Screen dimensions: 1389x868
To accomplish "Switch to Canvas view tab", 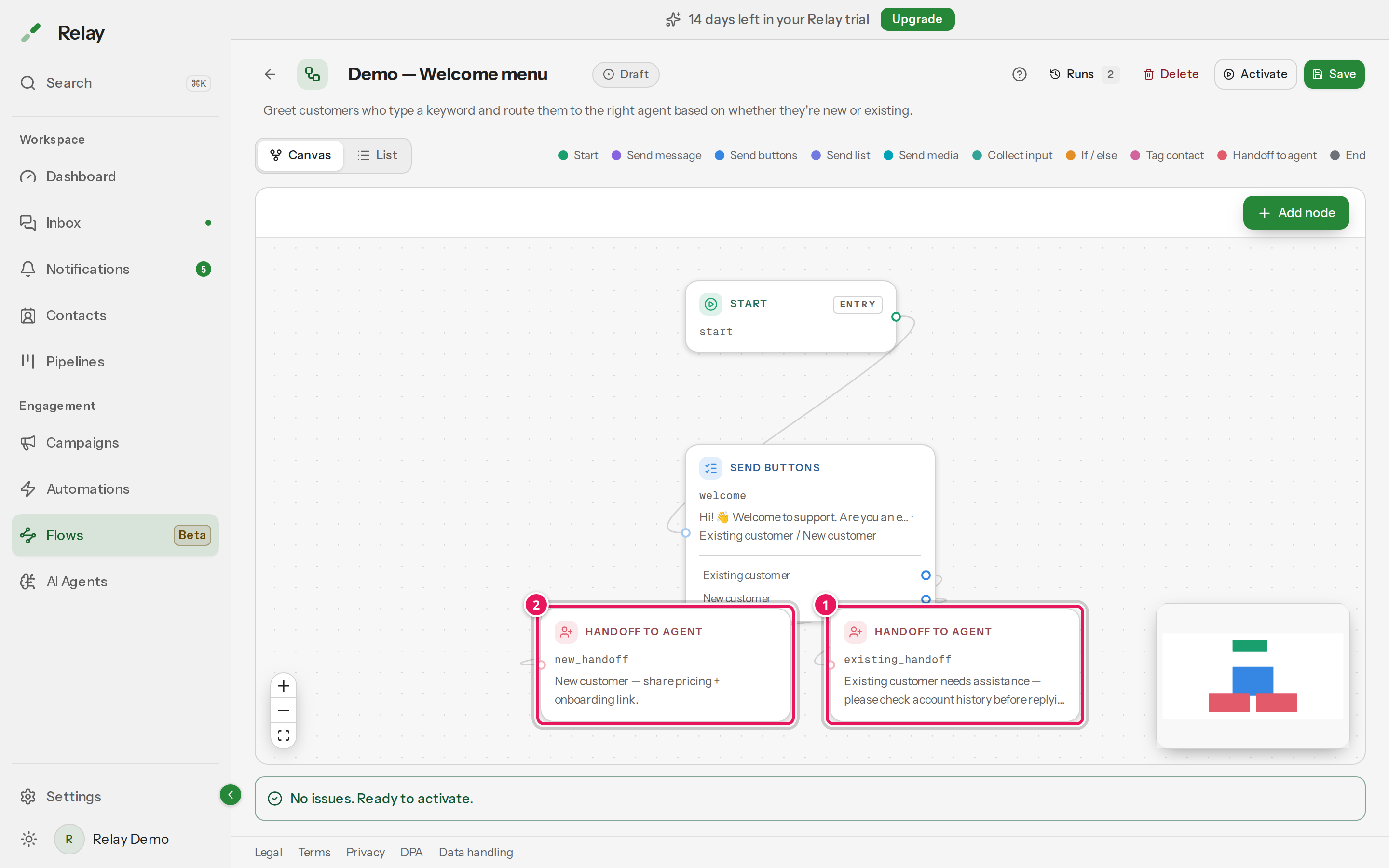I will coord(300,155).
